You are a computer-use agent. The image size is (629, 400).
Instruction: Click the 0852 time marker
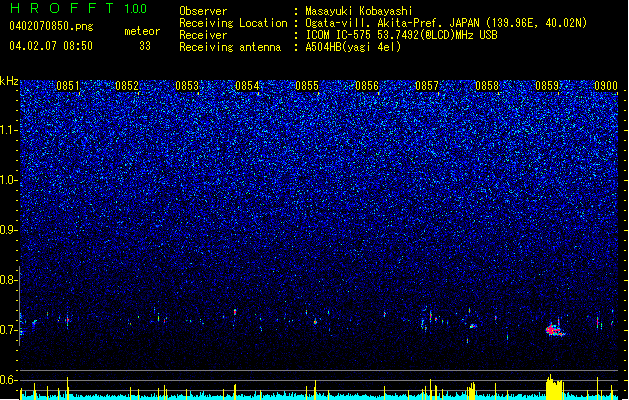[127, 85]
